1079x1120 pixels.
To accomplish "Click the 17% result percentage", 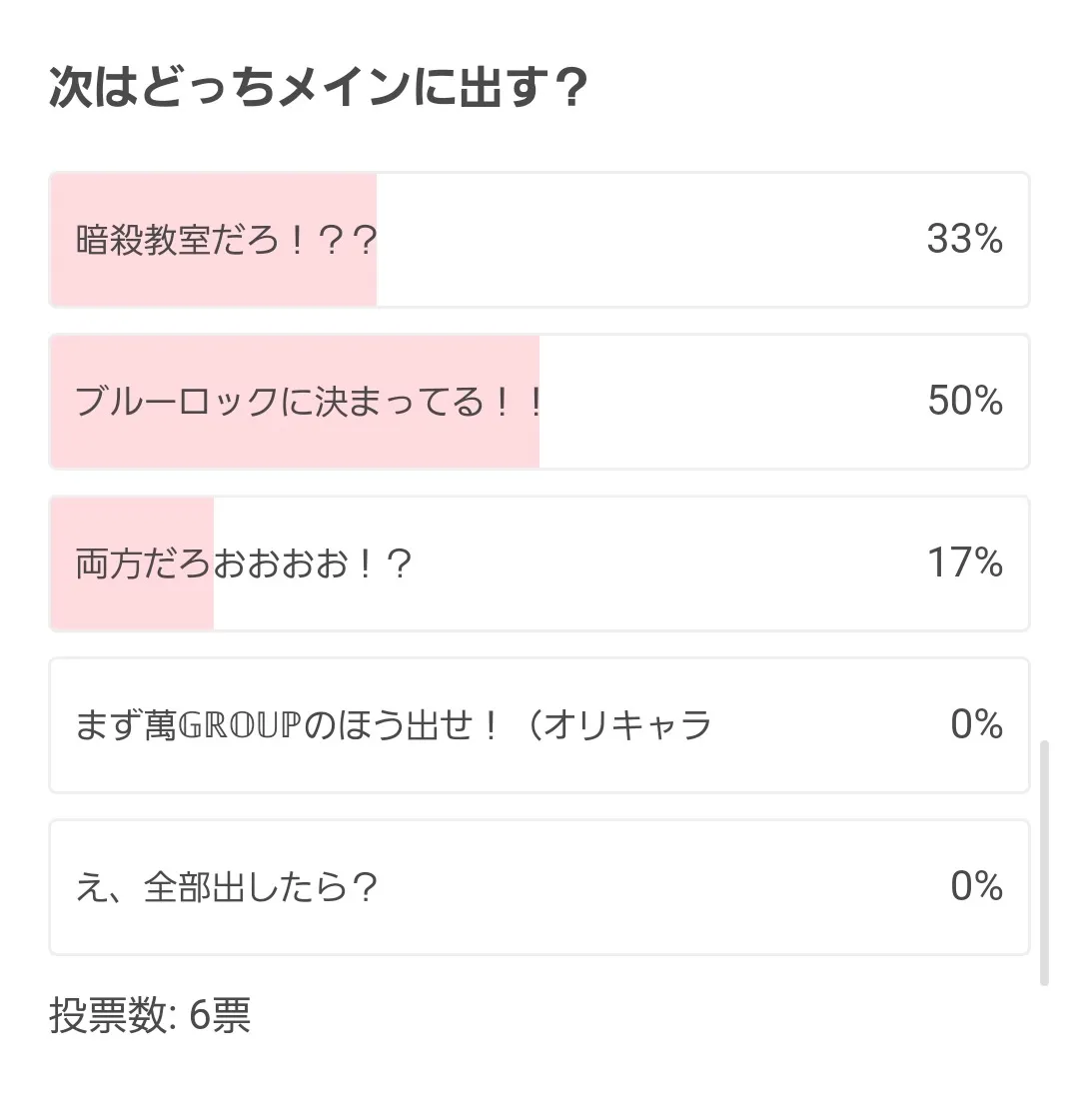I will (964, 563).
